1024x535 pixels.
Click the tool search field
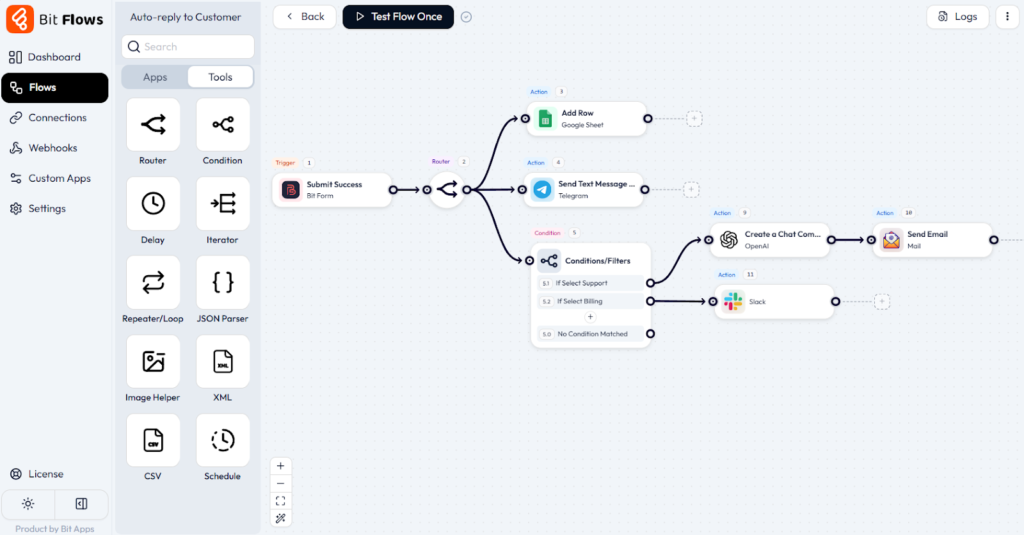pyautogui.click(x=188, y=47)
